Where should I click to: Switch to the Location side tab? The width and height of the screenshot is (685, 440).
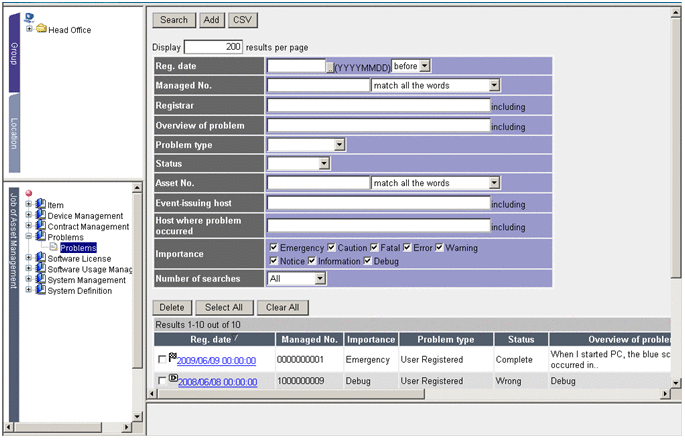(x=14, y=132)
